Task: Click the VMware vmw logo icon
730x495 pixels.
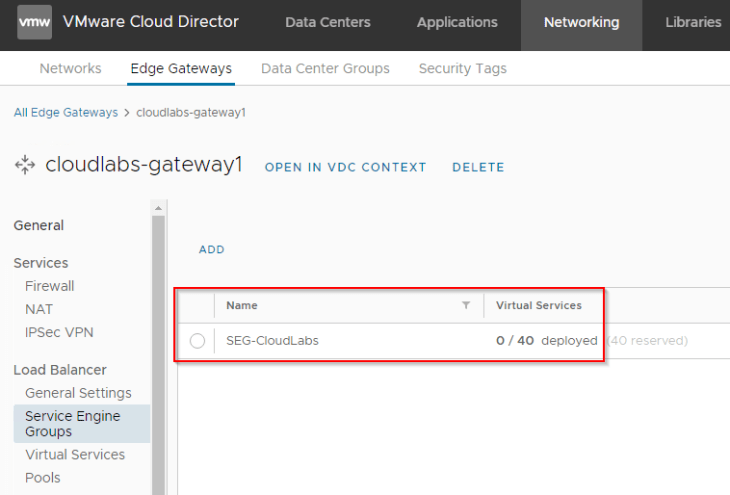Action: pyautogui.click(x=34, y=22)
